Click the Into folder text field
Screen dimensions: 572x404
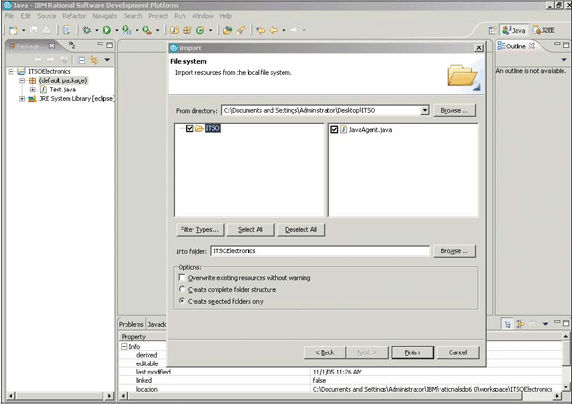point(320,251)
